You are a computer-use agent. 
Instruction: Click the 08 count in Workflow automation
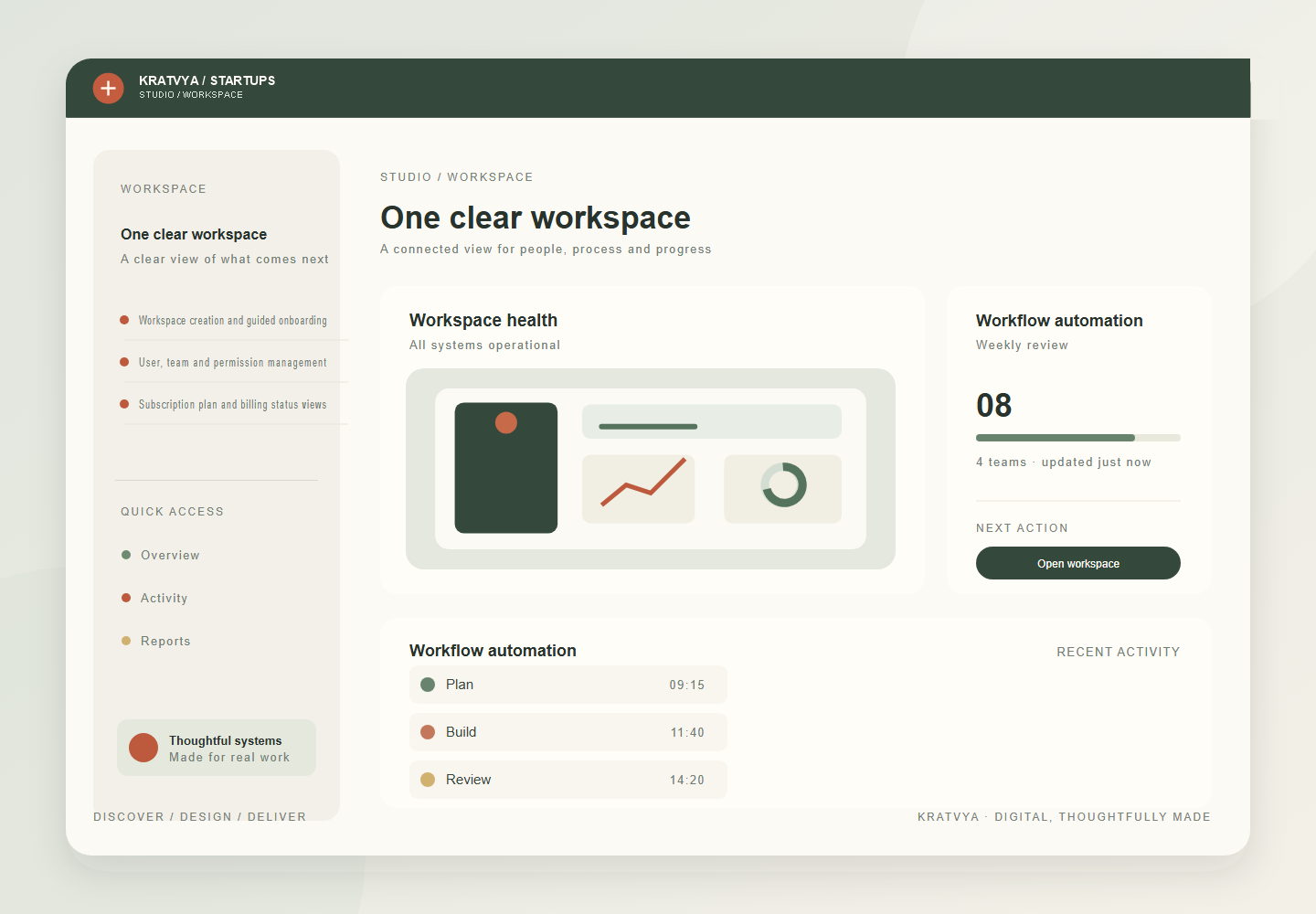(994, 405)
